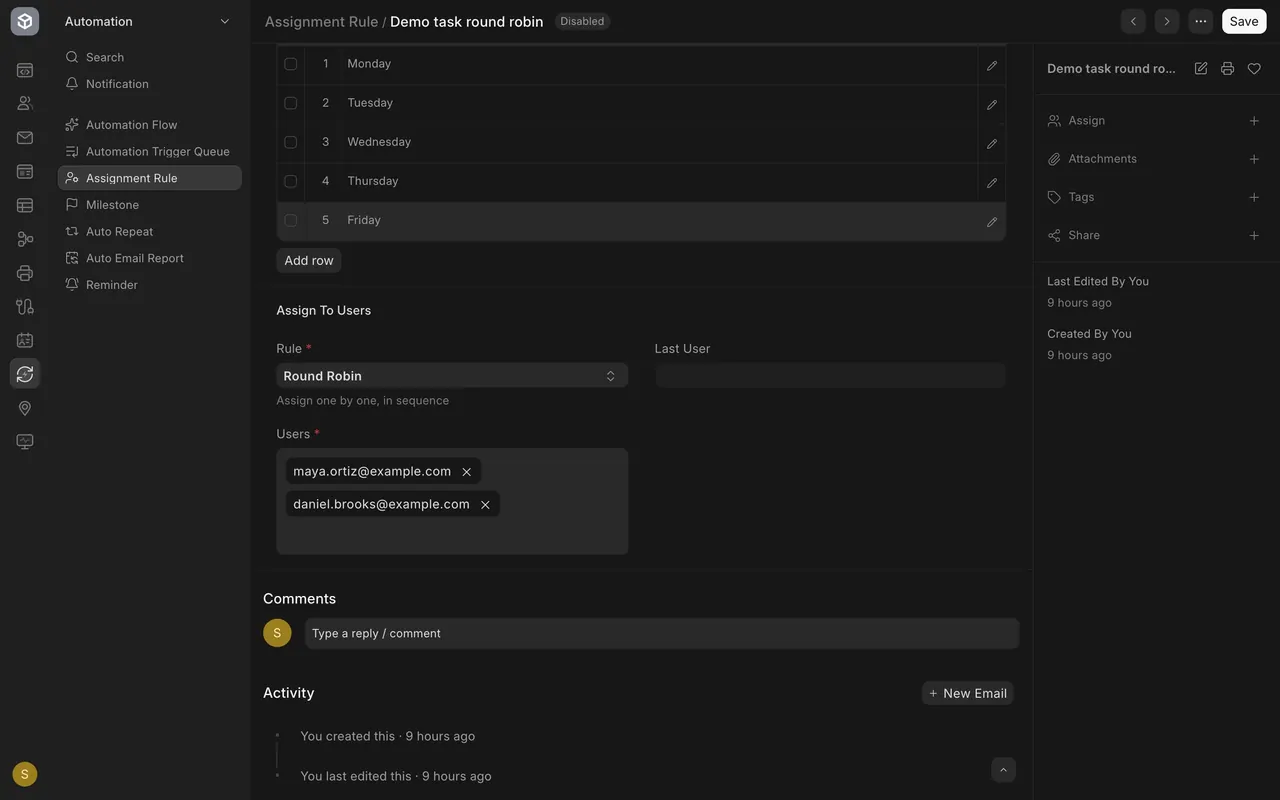Open the three-dots more actions menu
The width and height of the screenshot is (1280, 800).
pyautogui.click(x=1201, y=21)
